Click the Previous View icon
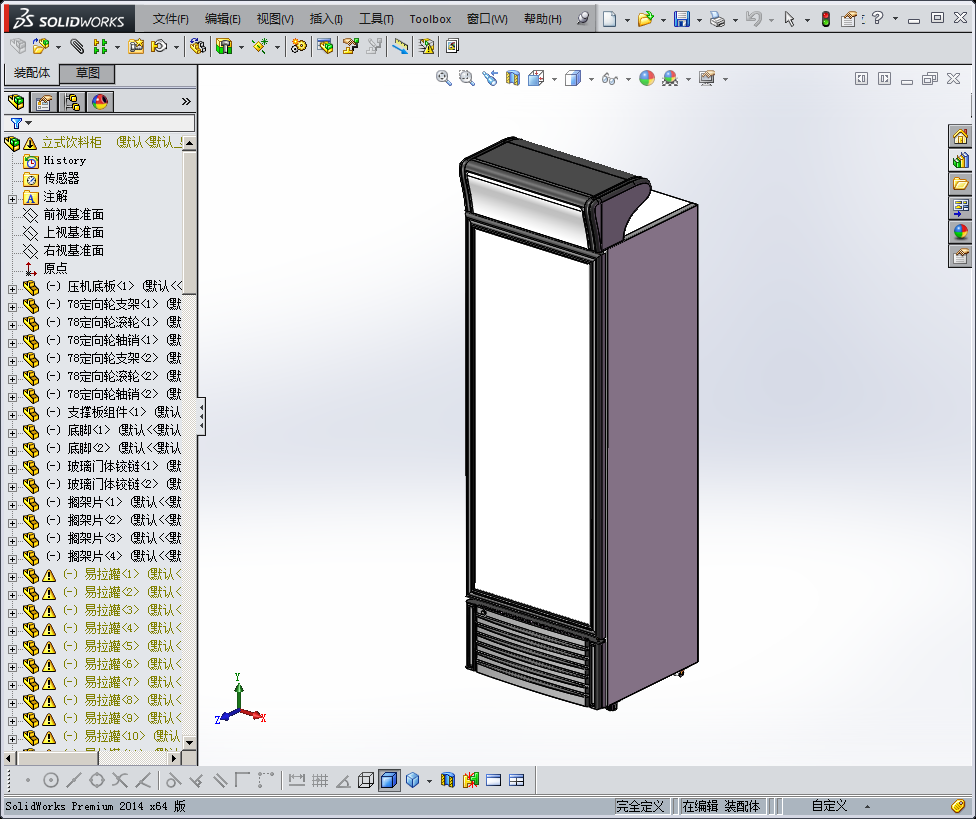Image resolution: width=976 pixels, height=819 pixels. click(x=490, y=78)
